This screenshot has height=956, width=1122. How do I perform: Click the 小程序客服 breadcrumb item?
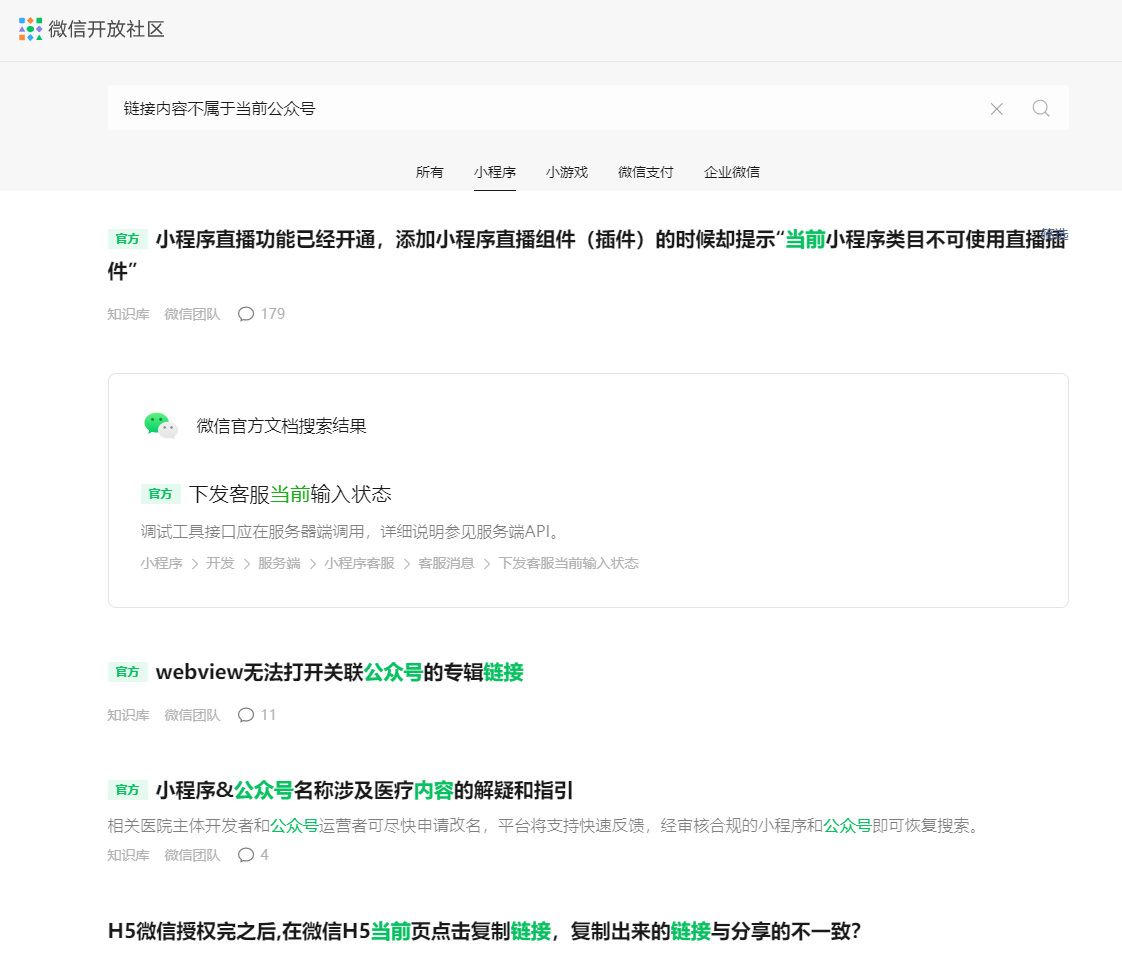tap(359, 564)
